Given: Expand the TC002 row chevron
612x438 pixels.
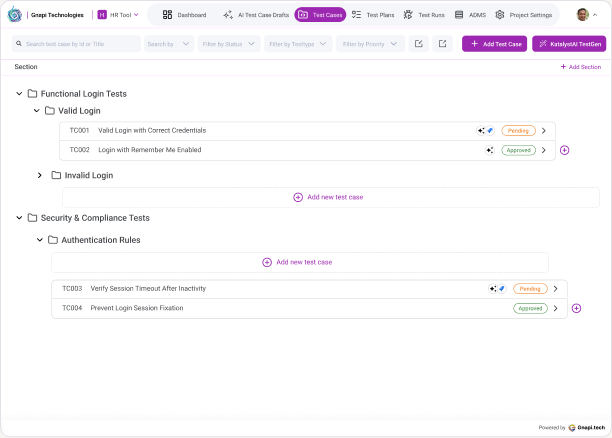Looking at the screenshot, I should point(544,150).
